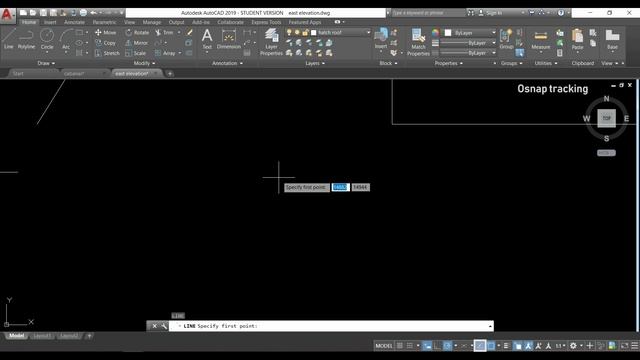The image size is (640, 360).
Task: Open Layer Properties manager
Action: pyautogui.click(x=271, y=42)
